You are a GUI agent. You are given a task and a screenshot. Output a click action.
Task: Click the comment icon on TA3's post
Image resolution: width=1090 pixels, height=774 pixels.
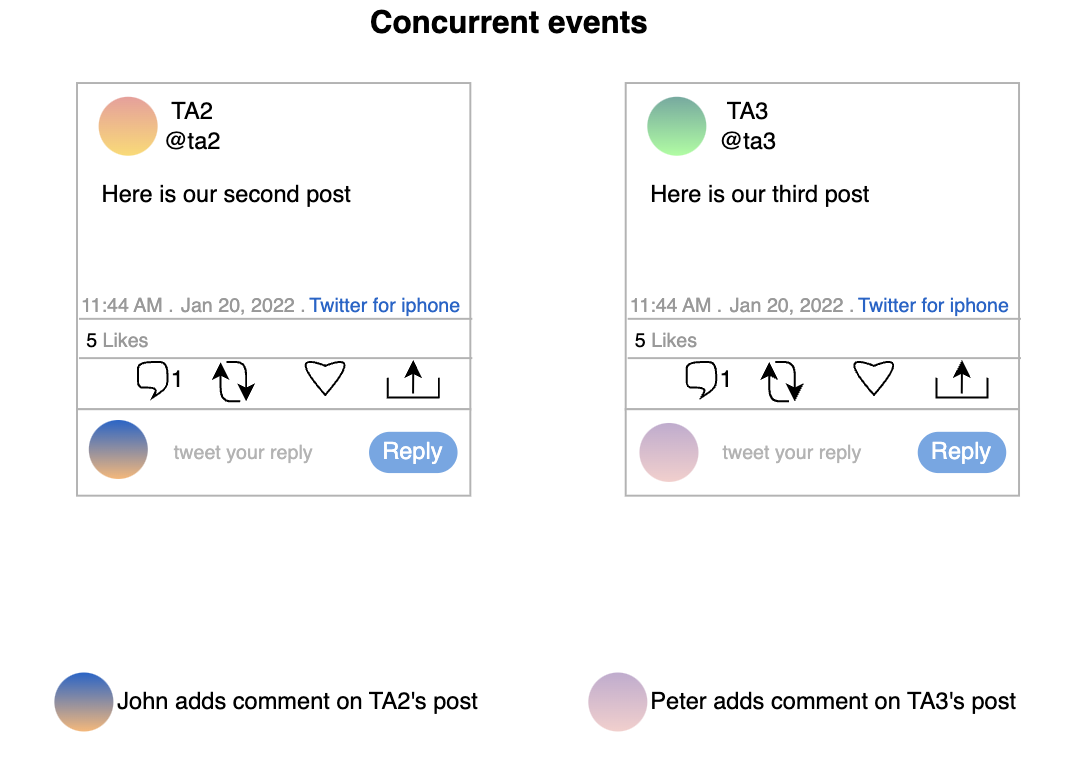[x=701, y=380]
